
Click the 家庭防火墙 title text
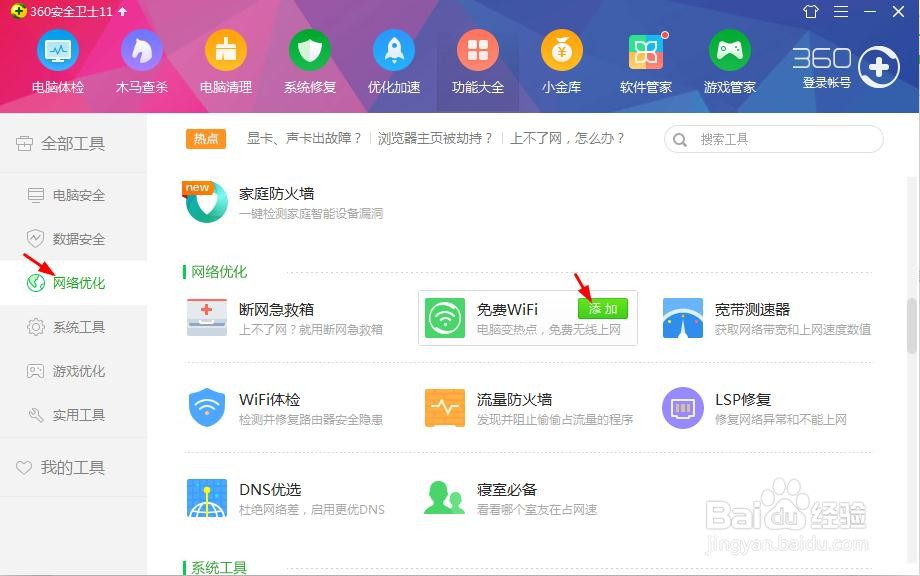point(276,194)
